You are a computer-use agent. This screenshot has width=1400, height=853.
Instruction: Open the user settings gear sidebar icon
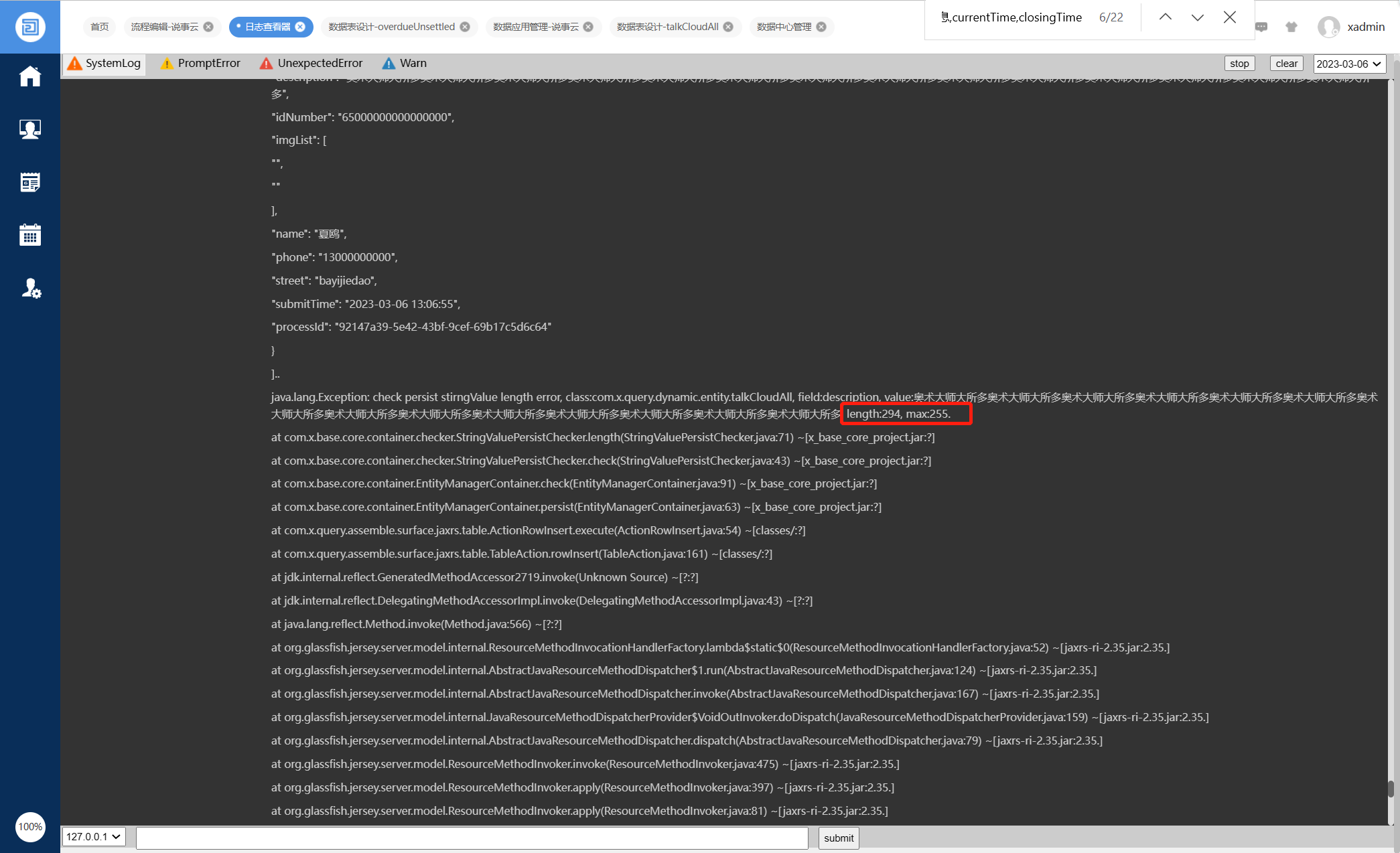31,289
